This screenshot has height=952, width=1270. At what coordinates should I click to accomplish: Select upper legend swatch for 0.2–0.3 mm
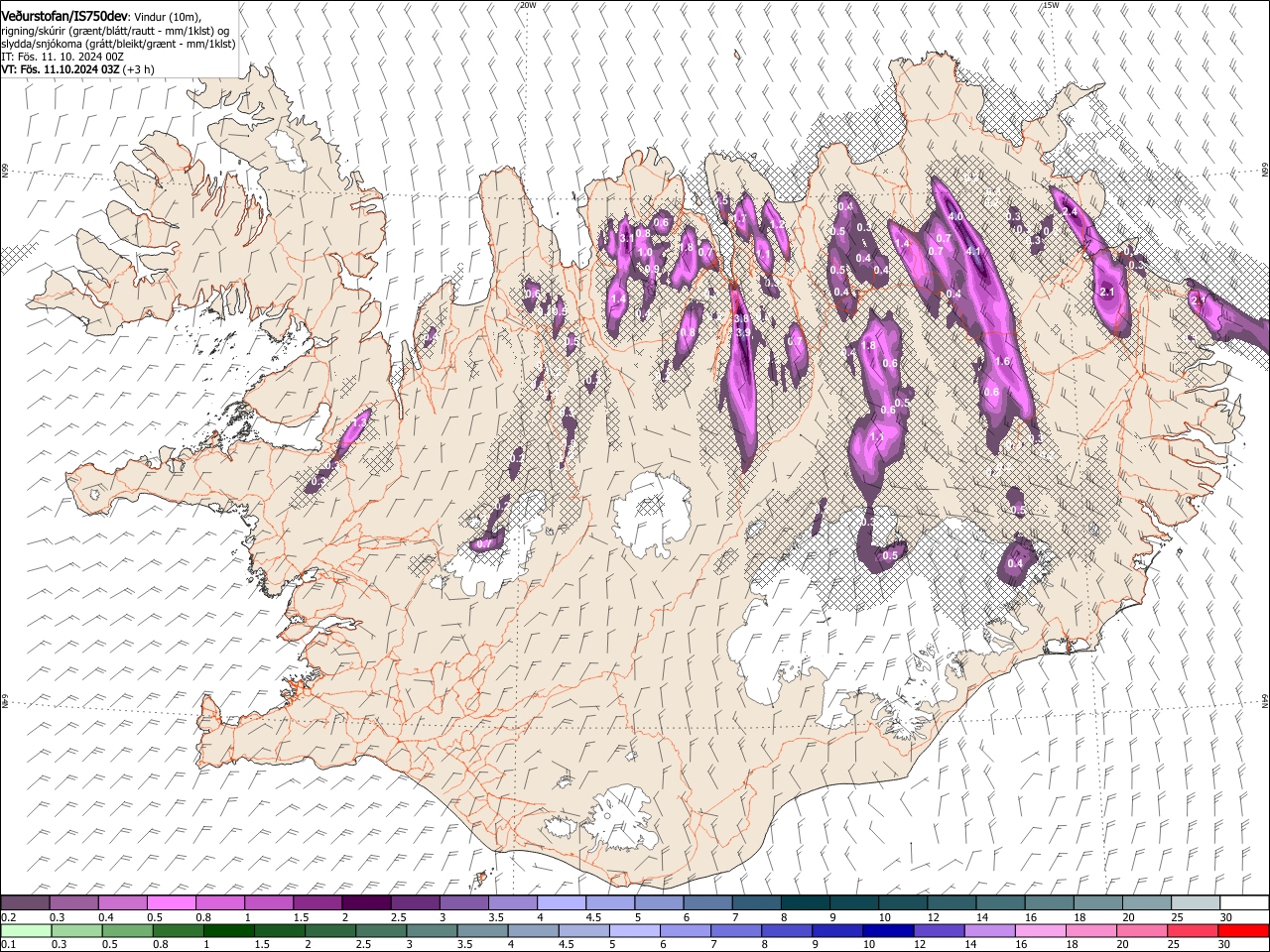25,902
